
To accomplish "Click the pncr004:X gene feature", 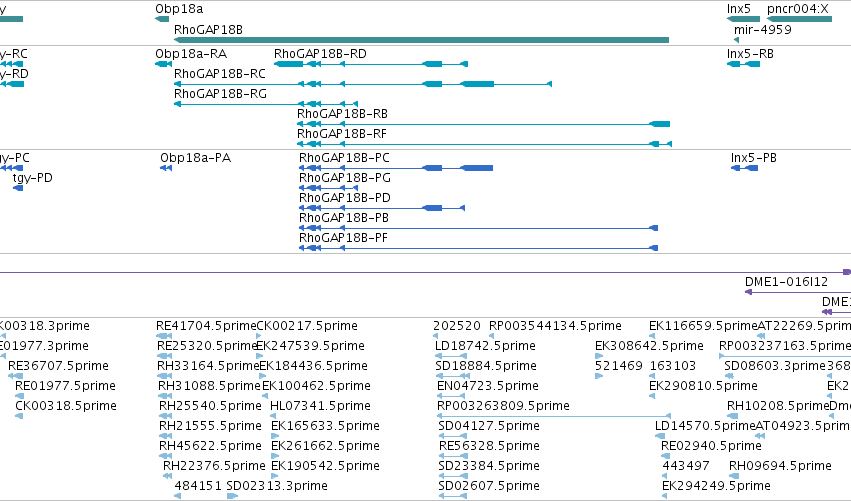I will pos(799,19).
